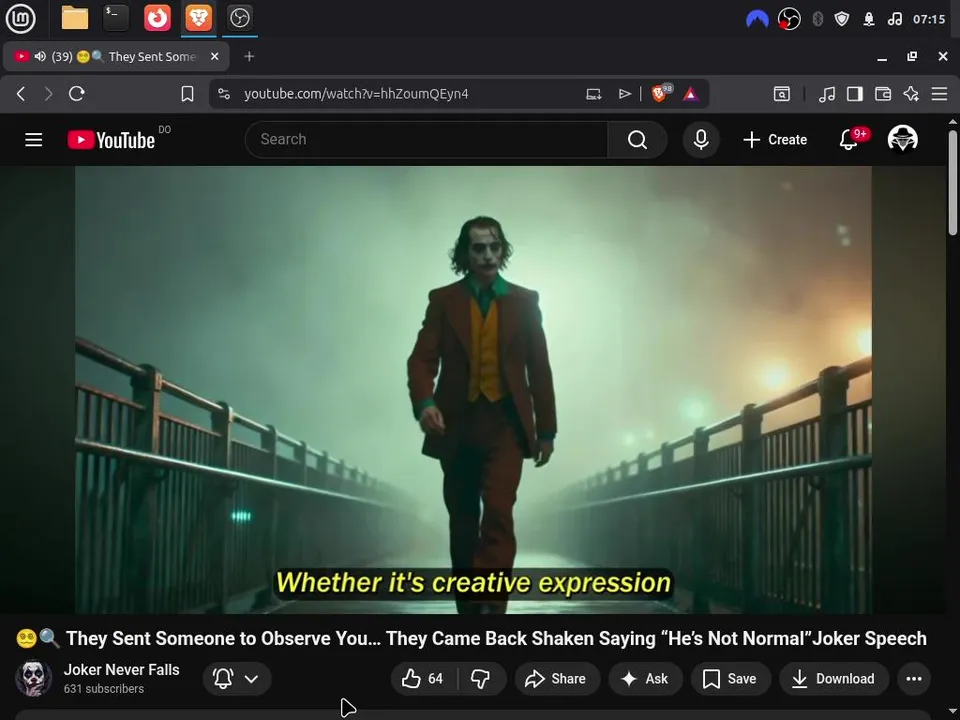Screen dimensions: 960x720
Task: Open the account avatar menu
Action: (x=902, y=139)
